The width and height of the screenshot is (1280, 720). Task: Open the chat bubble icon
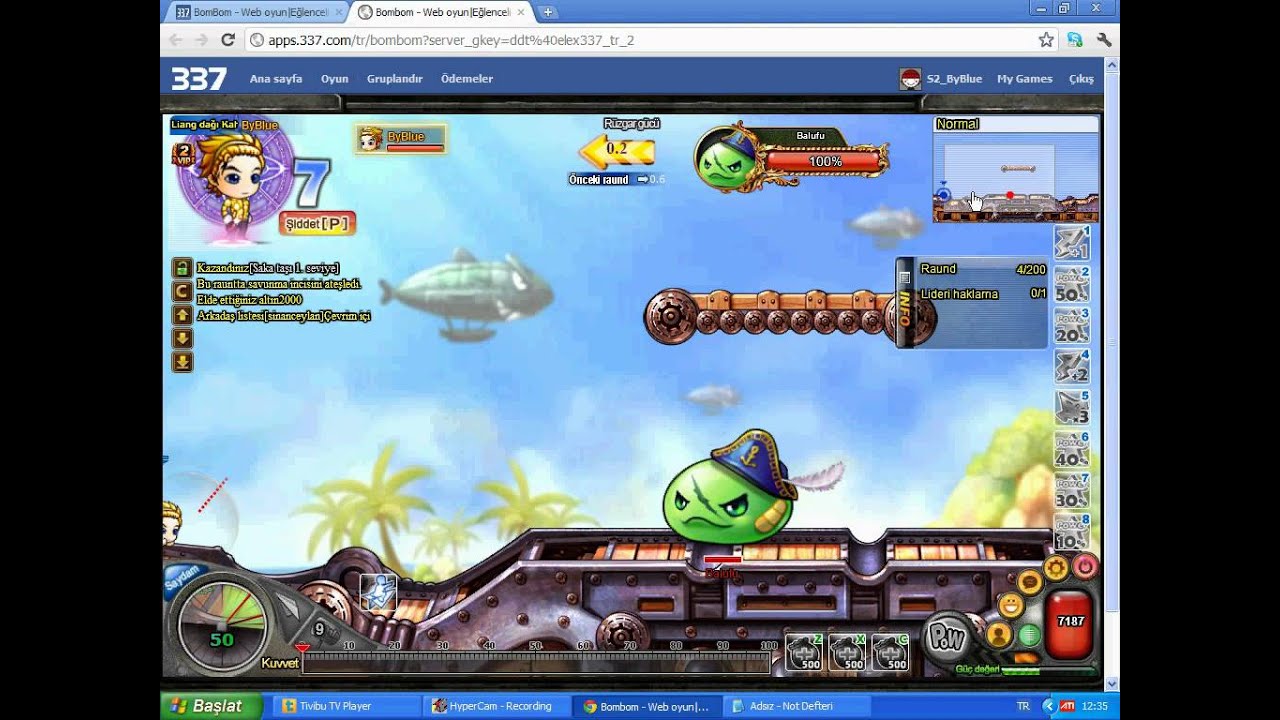[1029, 581]
